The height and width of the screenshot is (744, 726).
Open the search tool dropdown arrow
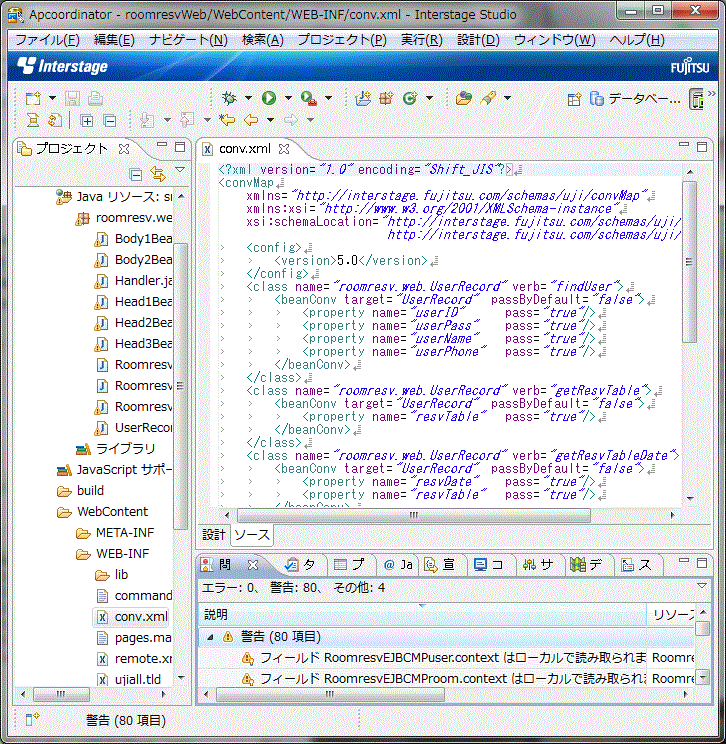coord(507,98)
